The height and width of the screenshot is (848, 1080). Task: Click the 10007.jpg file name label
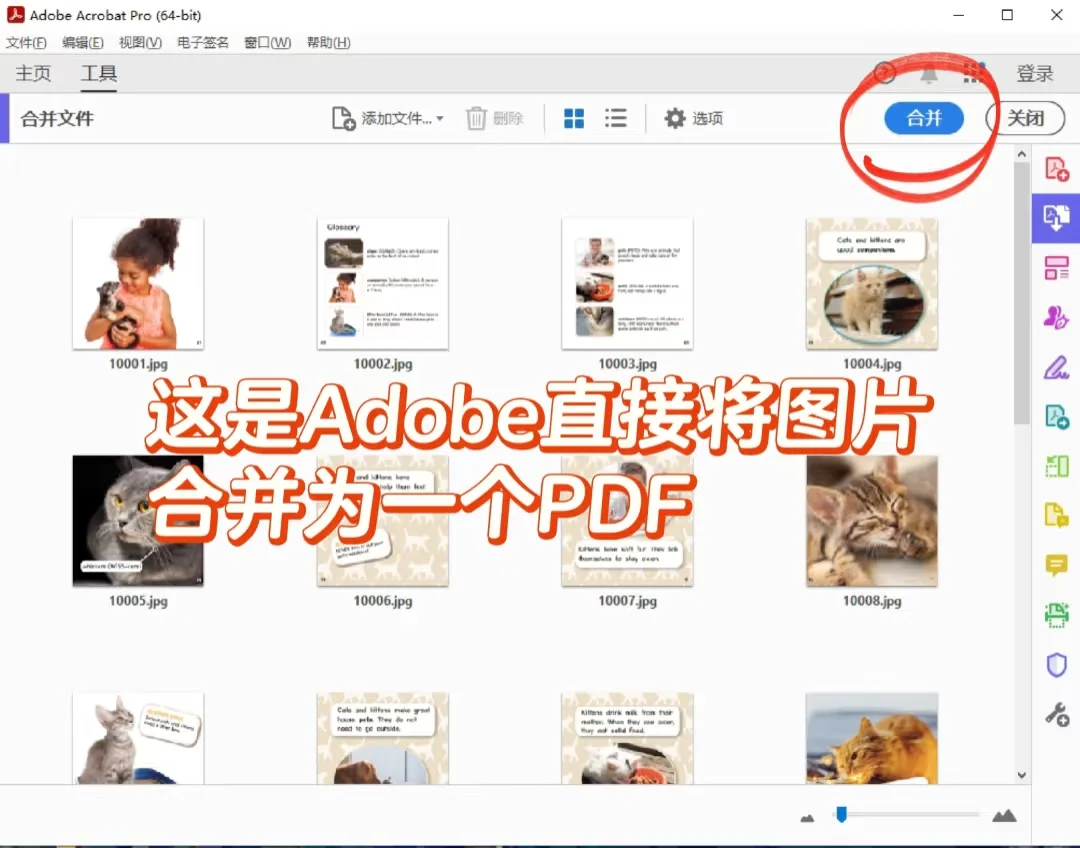627,601
